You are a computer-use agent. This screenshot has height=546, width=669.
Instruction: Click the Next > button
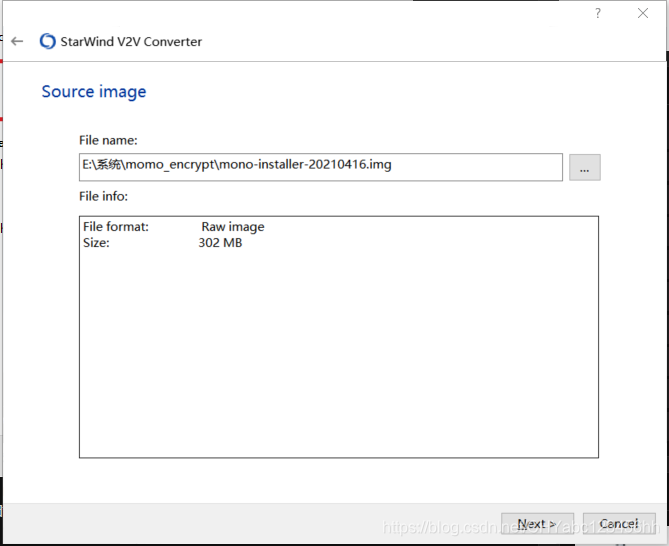point(537,524)
